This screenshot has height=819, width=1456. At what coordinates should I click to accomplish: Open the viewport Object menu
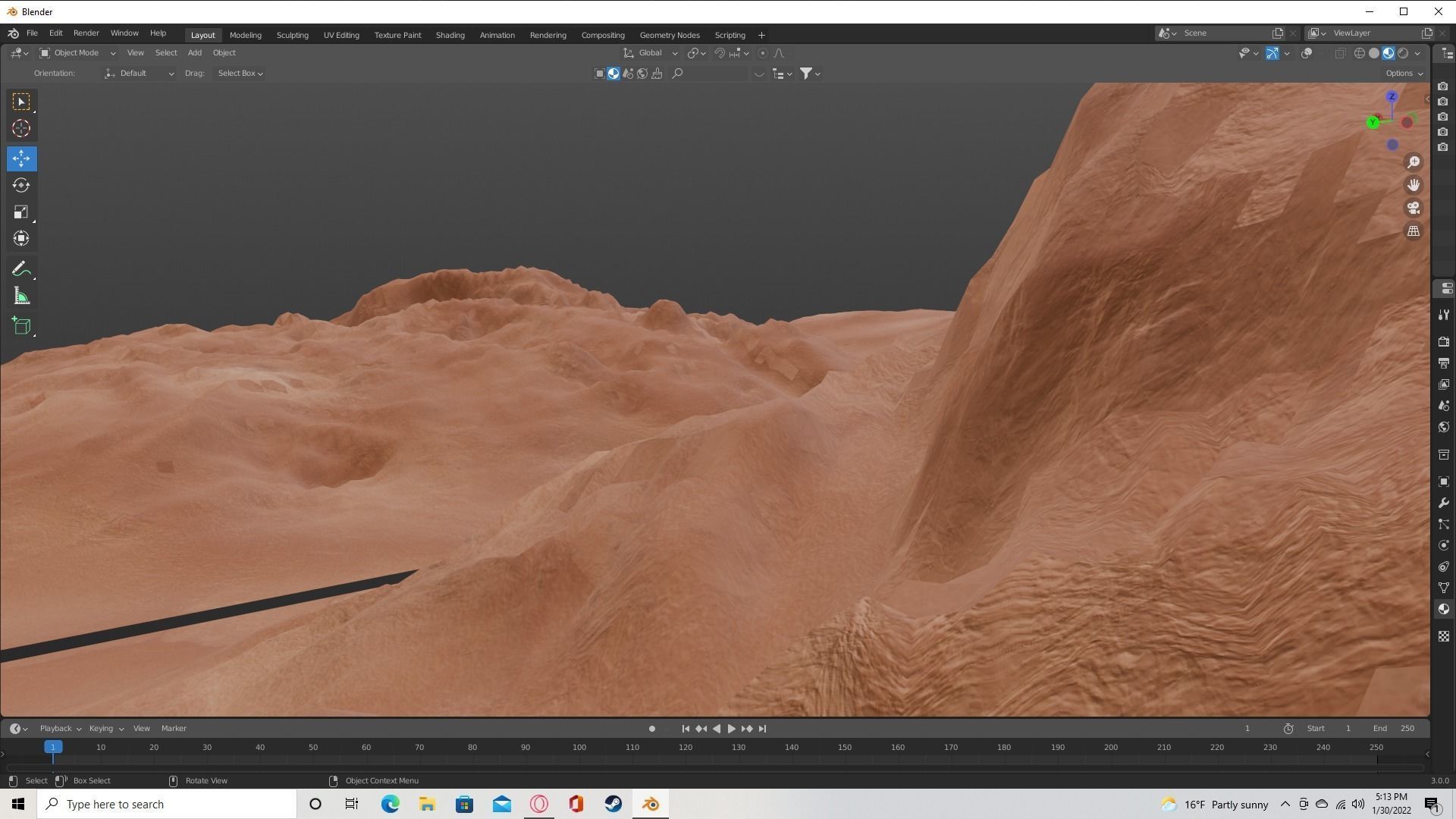click(224, 53)
